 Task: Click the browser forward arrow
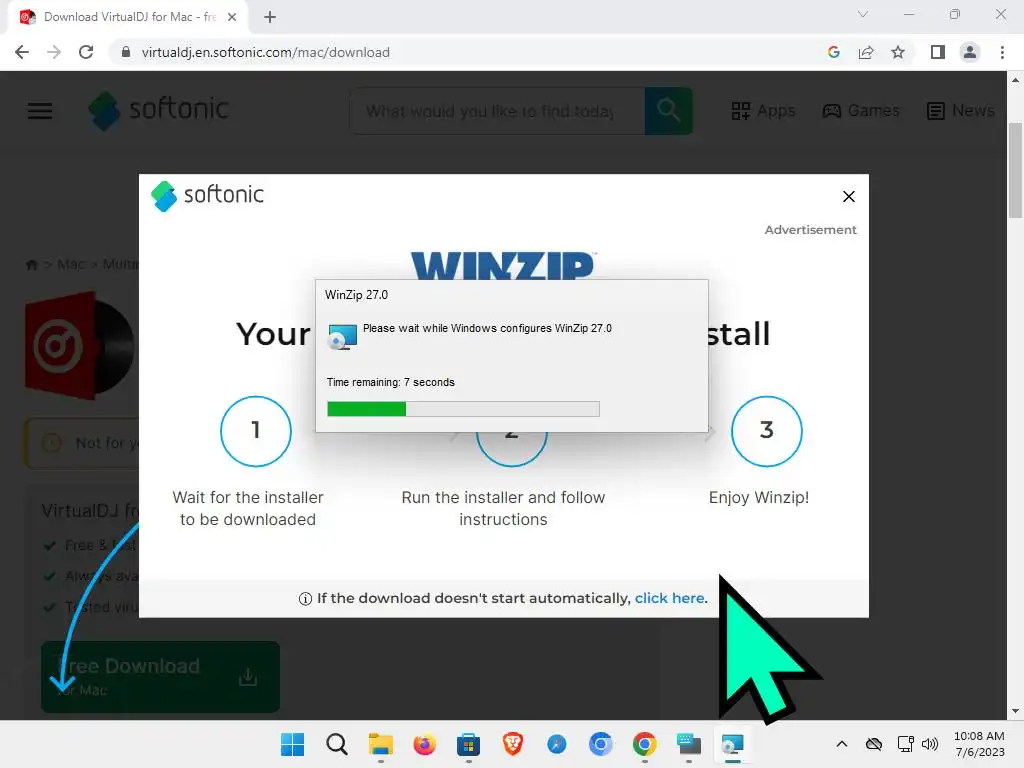(x=54, y=52)
